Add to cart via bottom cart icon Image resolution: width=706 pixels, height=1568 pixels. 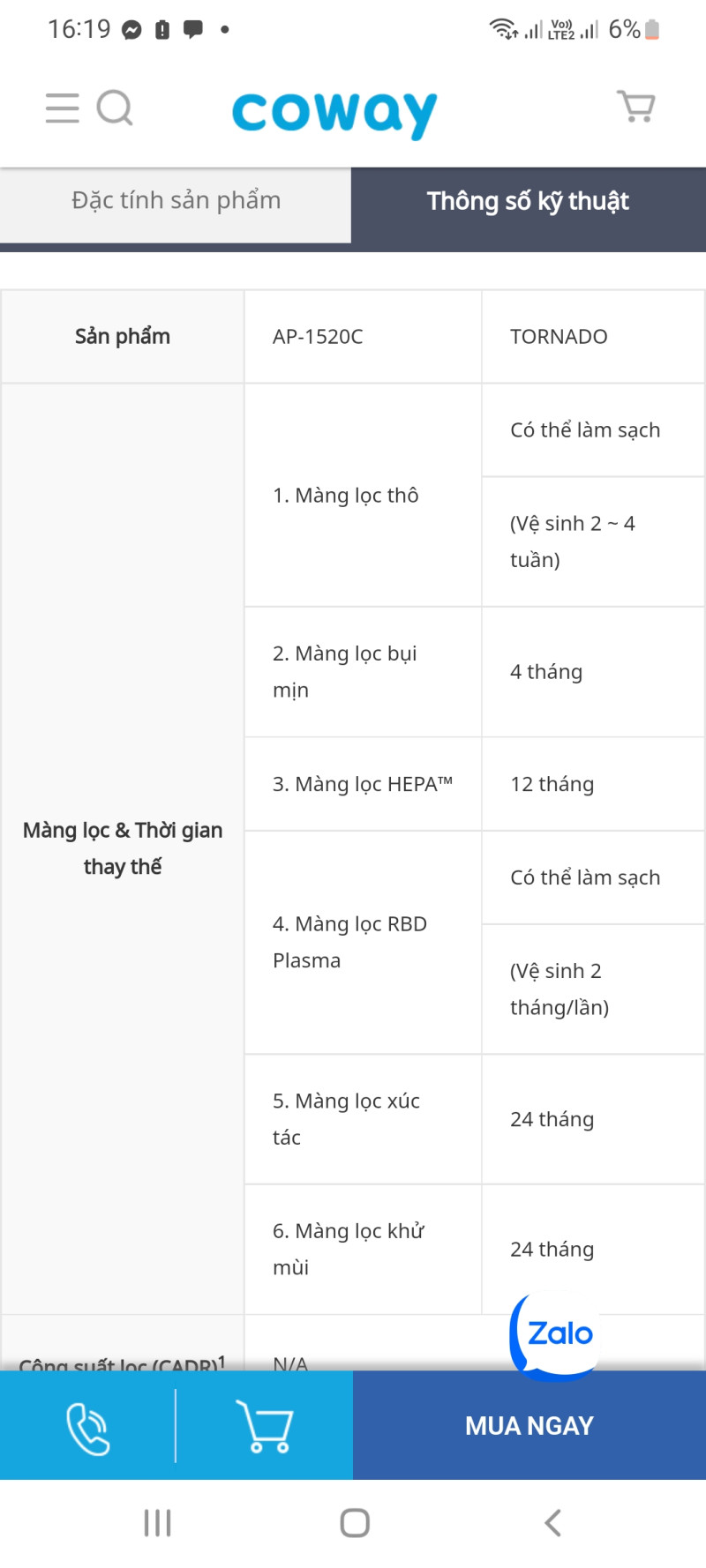264,1426
